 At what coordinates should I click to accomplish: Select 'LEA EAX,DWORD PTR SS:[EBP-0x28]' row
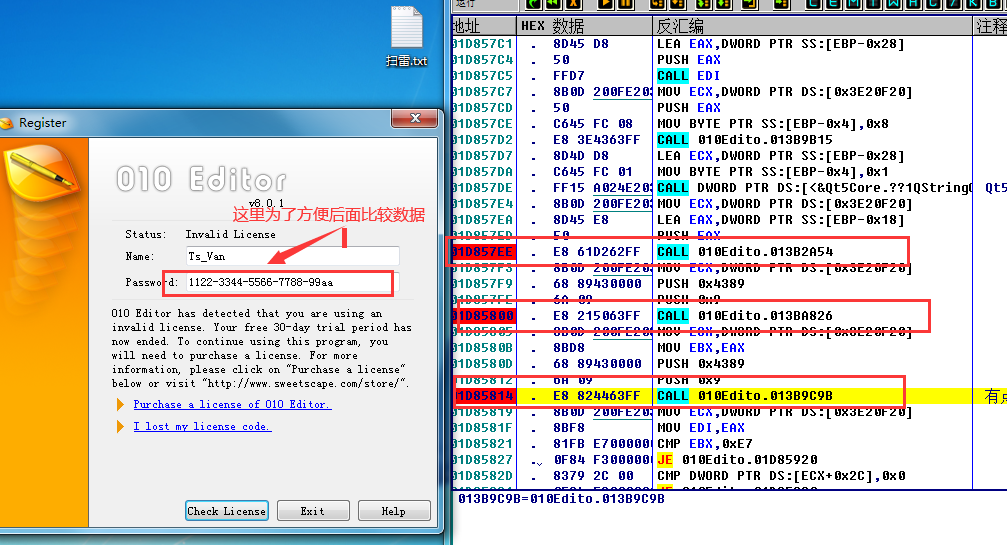(x=780, y=44)
